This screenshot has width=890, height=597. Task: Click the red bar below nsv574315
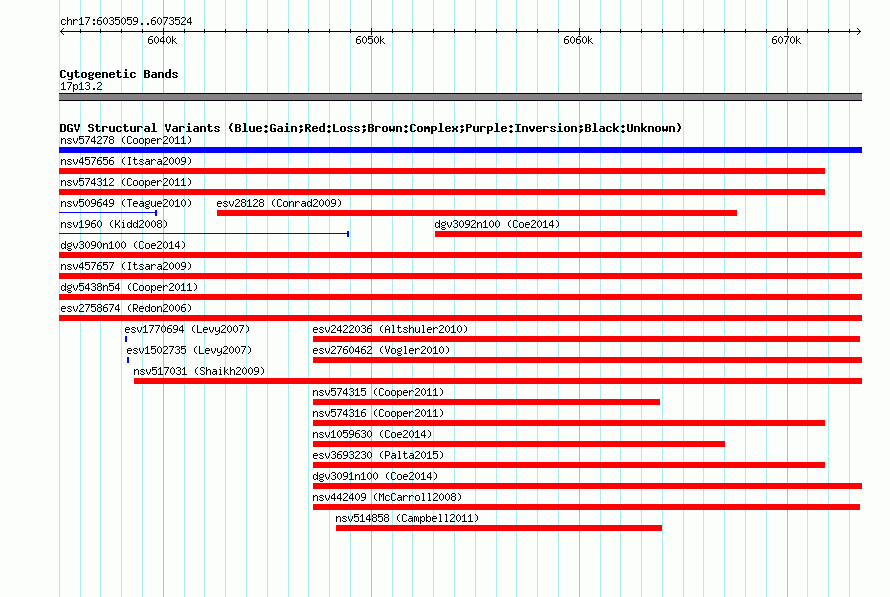486,402
